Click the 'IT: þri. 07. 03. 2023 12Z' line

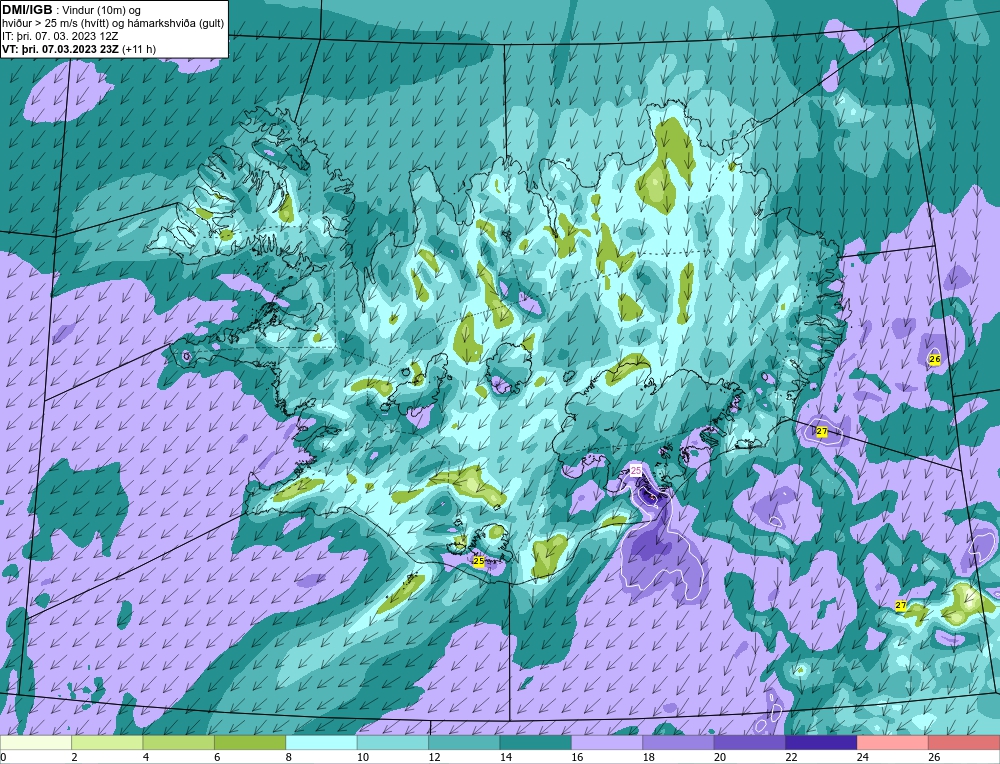[x=60, y=36]
